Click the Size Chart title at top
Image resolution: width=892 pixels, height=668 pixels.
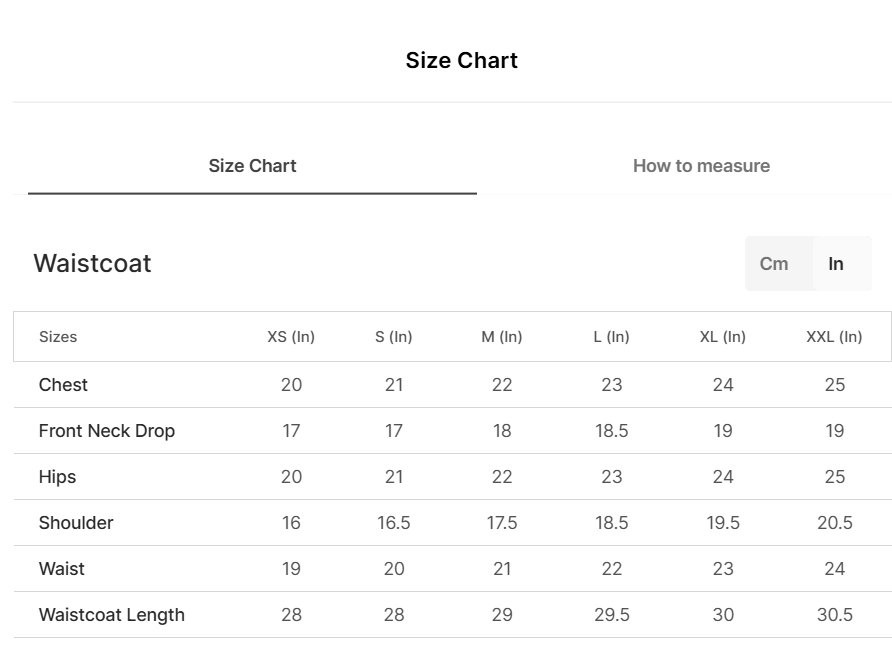click(461, 60)
